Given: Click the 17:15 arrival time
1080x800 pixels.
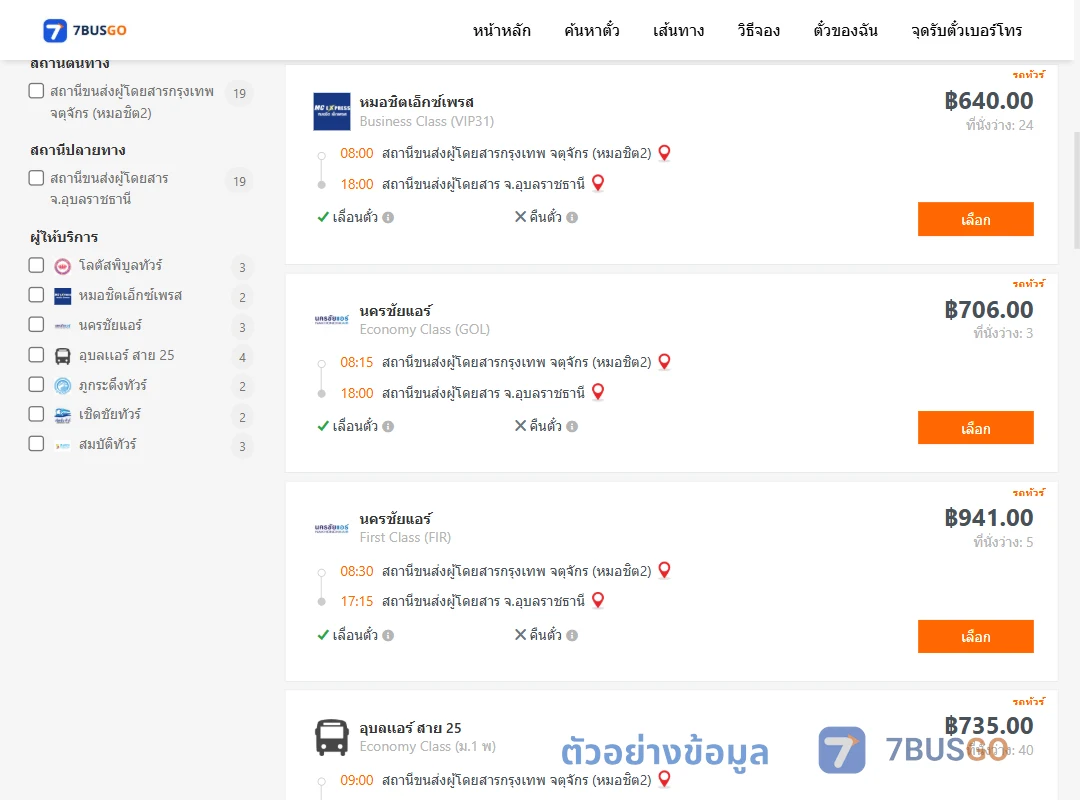Looking at the screenshot, I should pyautogui.click(x=357, y=602).
